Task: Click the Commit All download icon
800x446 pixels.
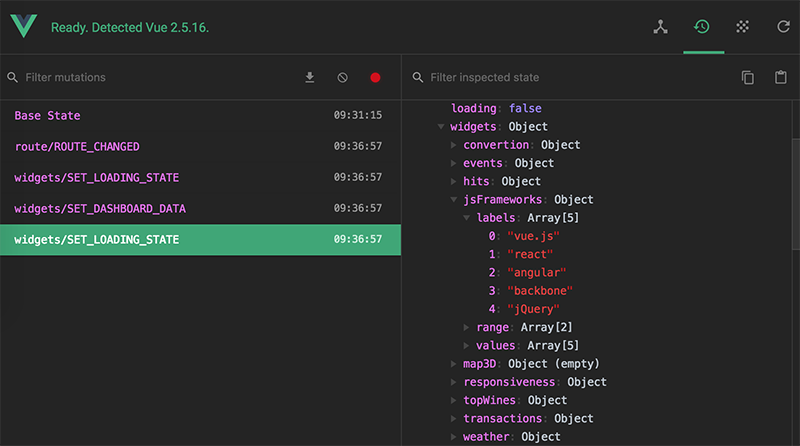Action: (310, 78)
